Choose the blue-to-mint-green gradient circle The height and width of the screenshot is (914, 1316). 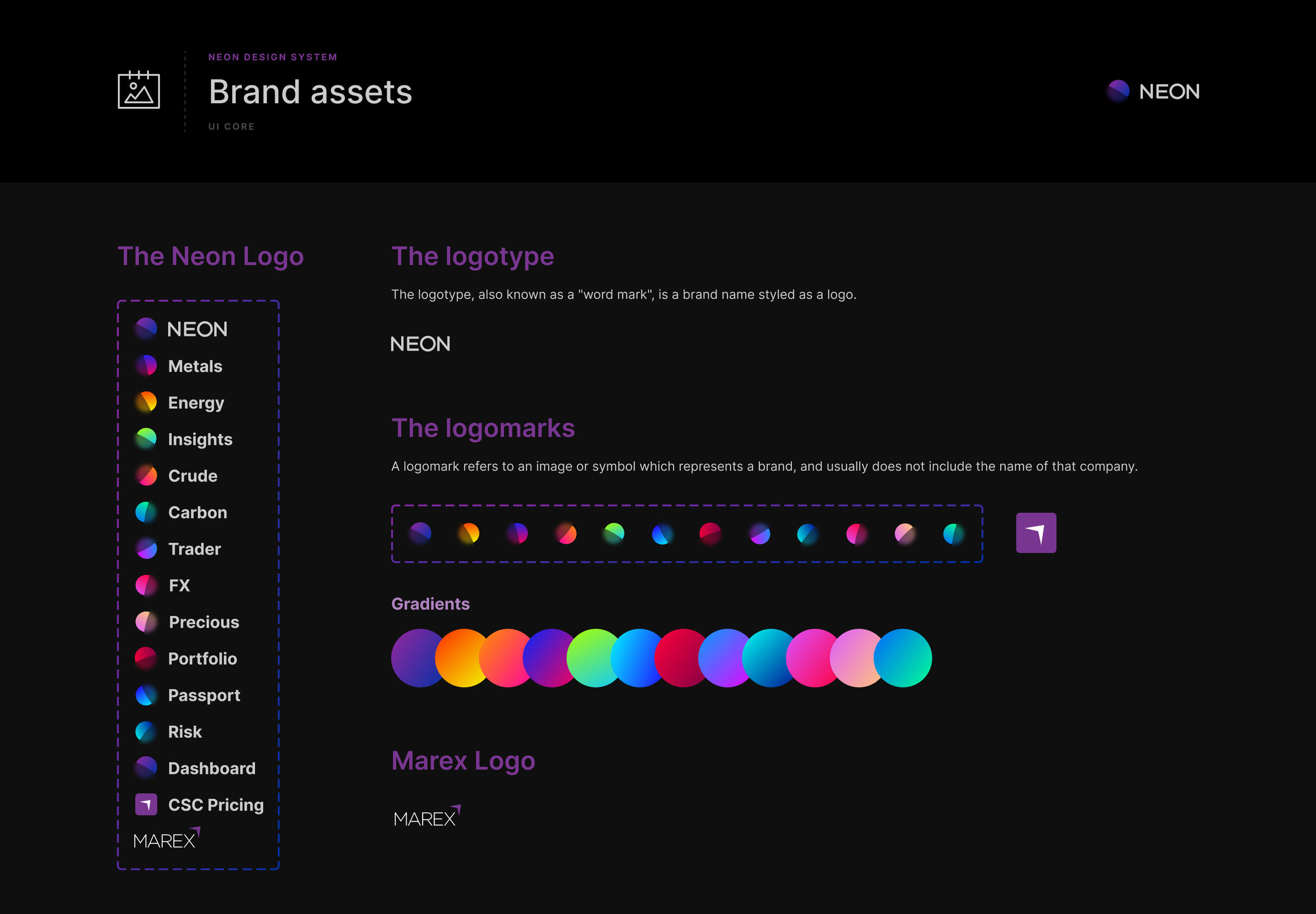903,658
